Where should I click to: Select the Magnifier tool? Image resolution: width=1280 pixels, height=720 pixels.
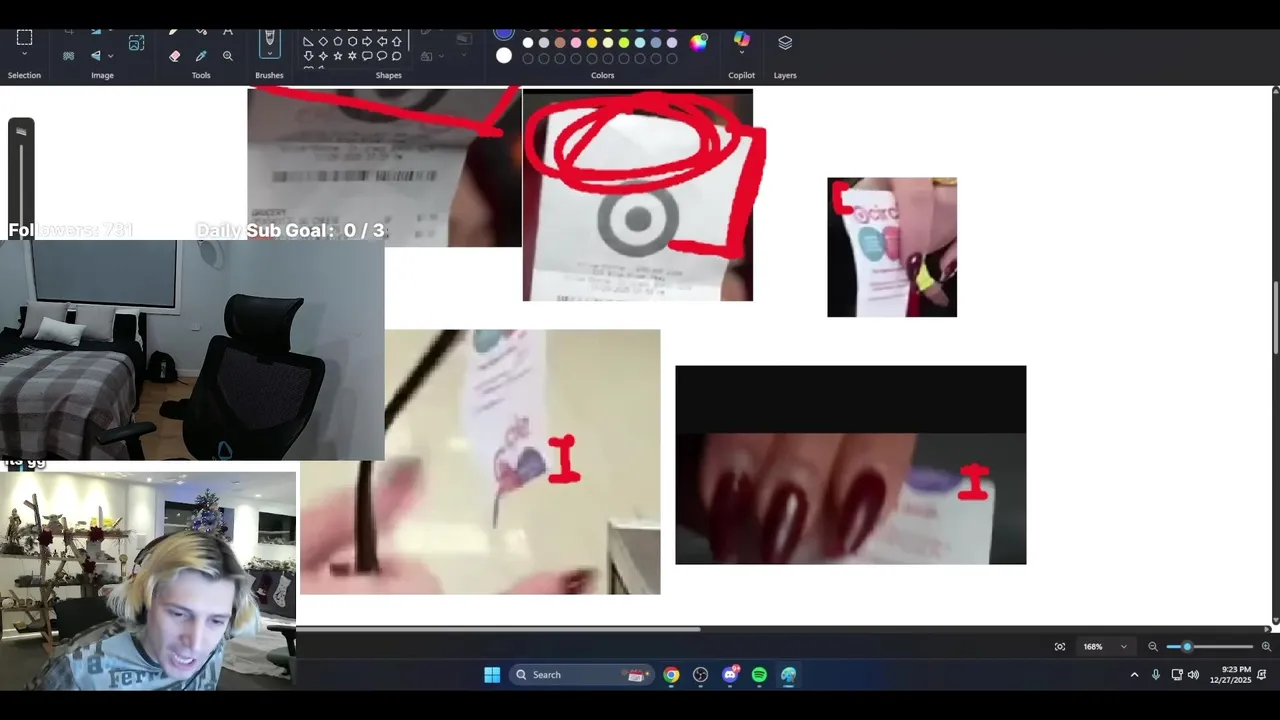[x=228, y=56]
